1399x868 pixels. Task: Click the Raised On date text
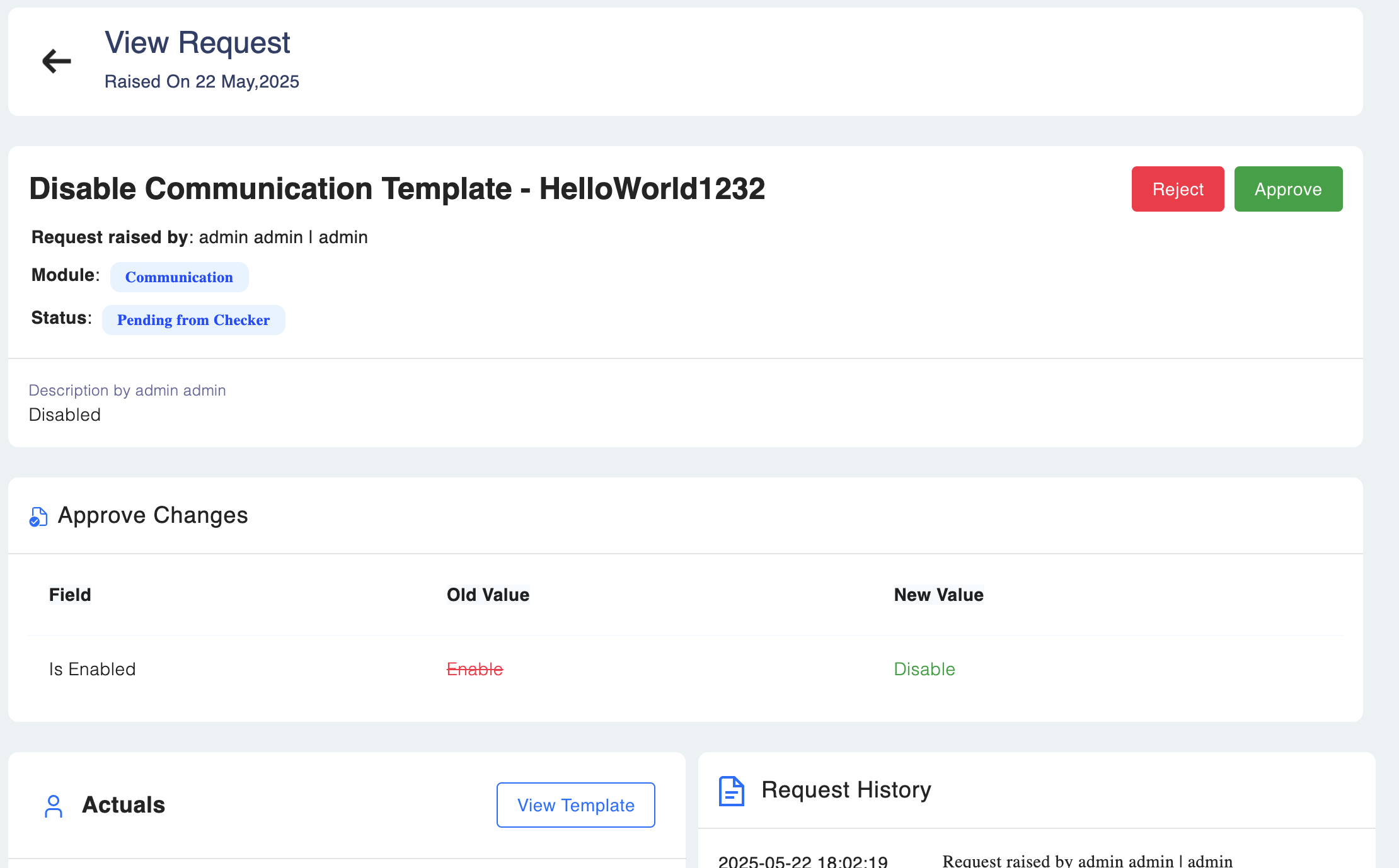[202, 82]
